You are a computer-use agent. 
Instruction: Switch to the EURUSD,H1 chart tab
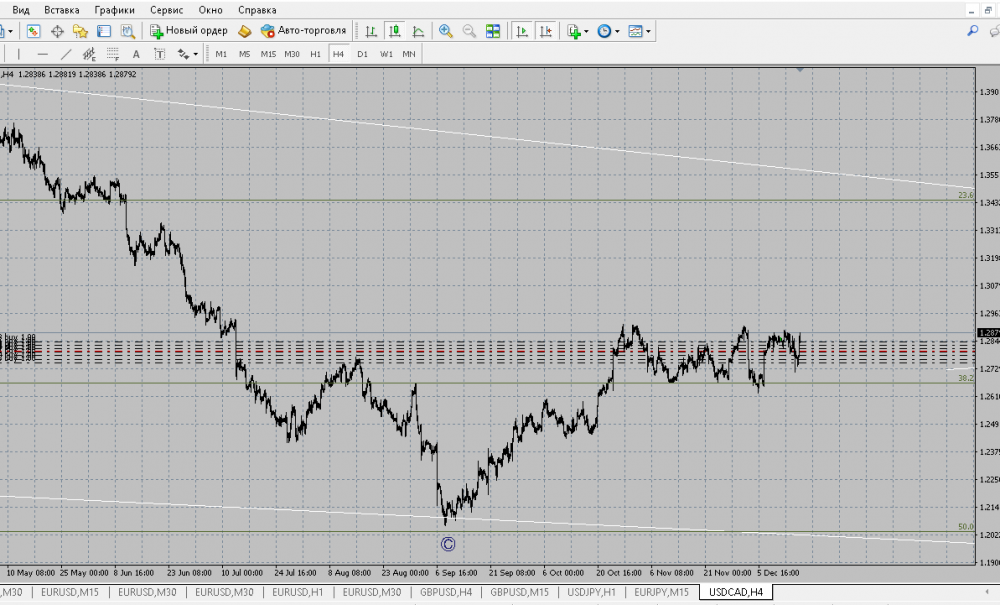coord(298,592)
